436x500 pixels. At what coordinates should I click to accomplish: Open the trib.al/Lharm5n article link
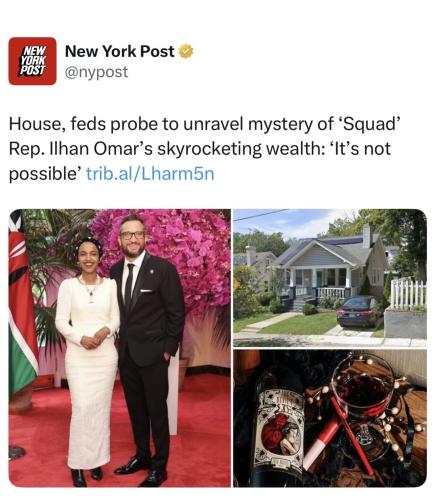(x=150, y=174)
